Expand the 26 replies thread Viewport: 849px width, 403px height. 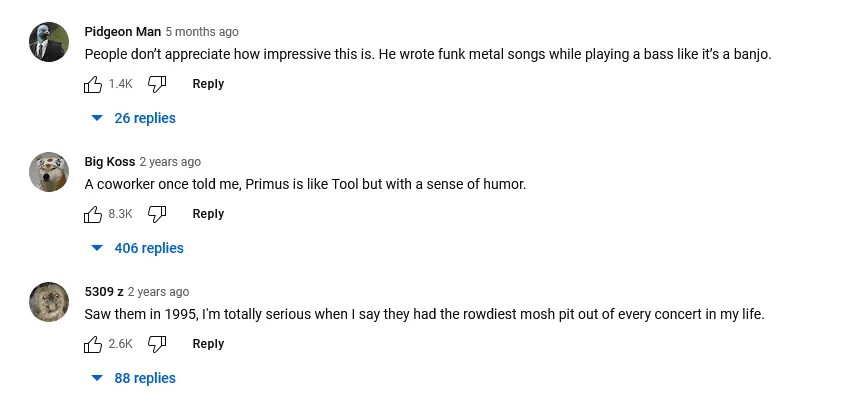click(x=134, y=118)
